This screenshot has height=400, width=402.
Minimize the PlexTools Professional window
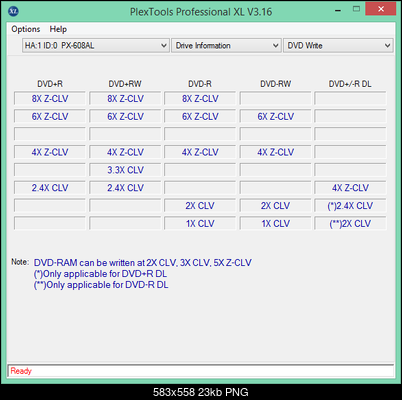(338, 10)
